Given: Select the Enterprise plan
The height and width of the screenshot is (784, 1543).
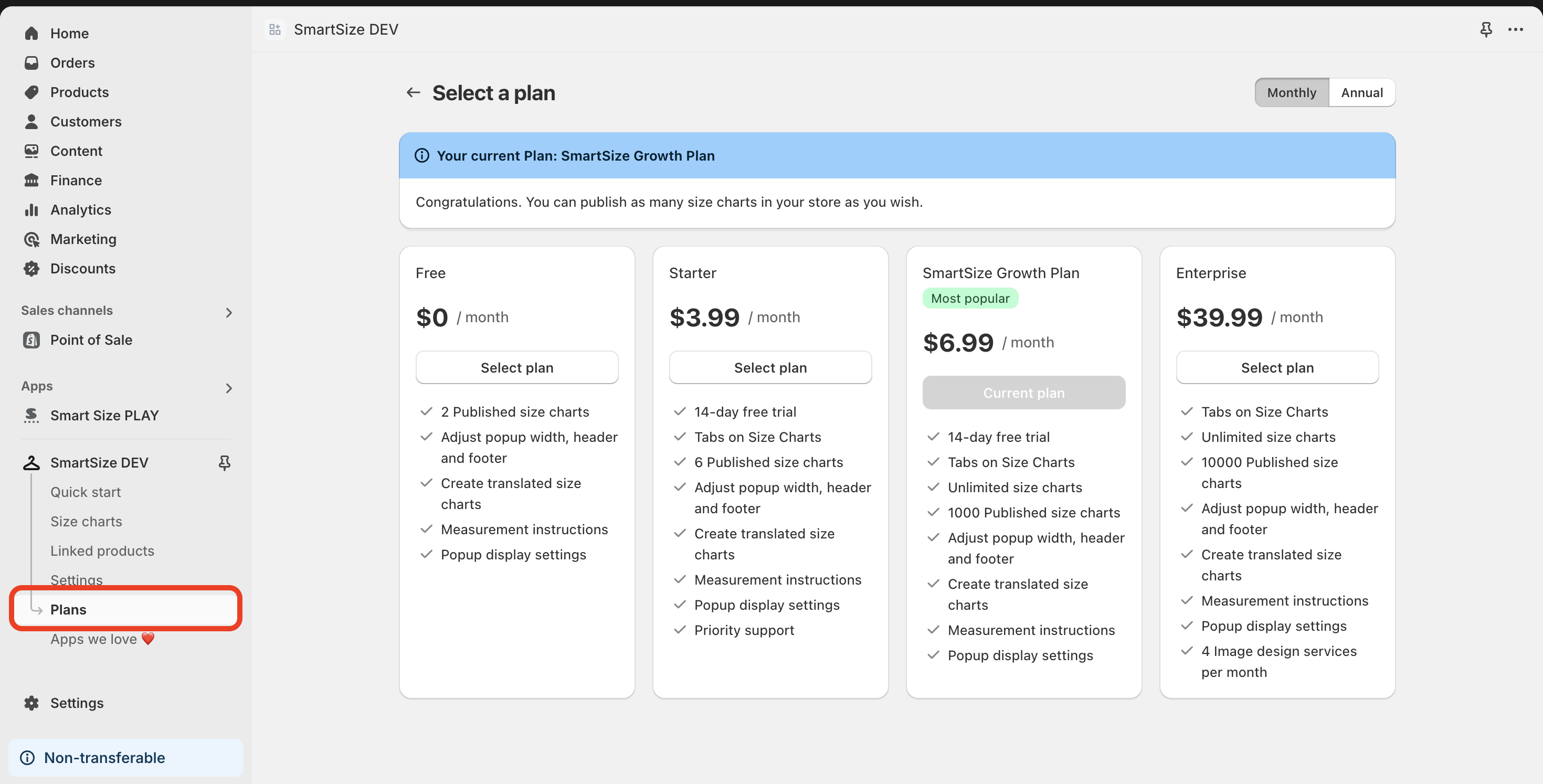Looking at the screenshot, I should [x=1277, y=367].
